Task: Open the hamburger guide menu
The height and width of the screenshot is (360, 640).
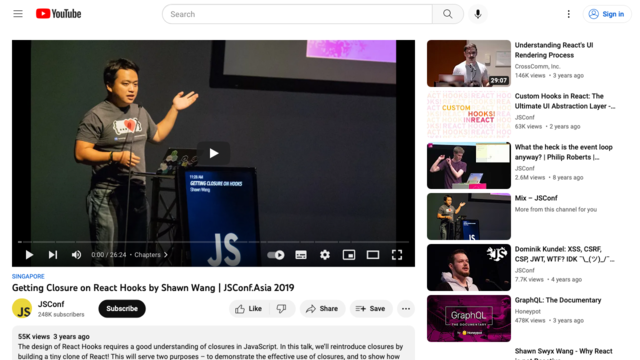Action: pyautogui.click(x=18, y=14)
